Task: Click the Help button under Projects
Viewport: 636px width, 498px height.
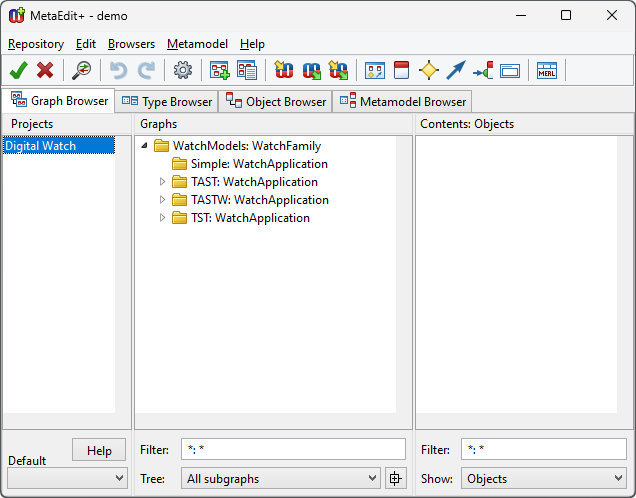Action: coord(99,450)
